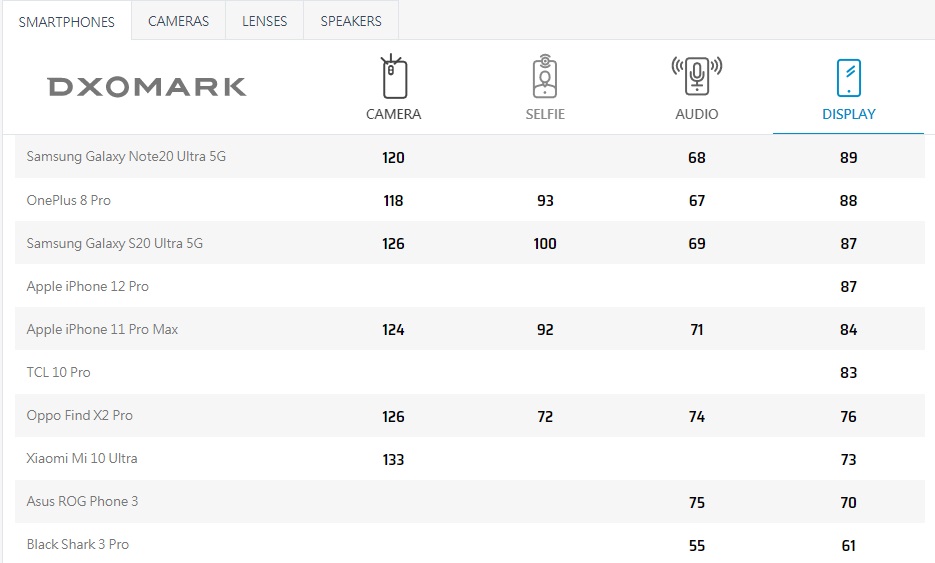Open the Black Shark 3 Pro entry
Image resolution: width=935 pixels, height=563 pixels.
pyautogui.click(x=77, y=545)
